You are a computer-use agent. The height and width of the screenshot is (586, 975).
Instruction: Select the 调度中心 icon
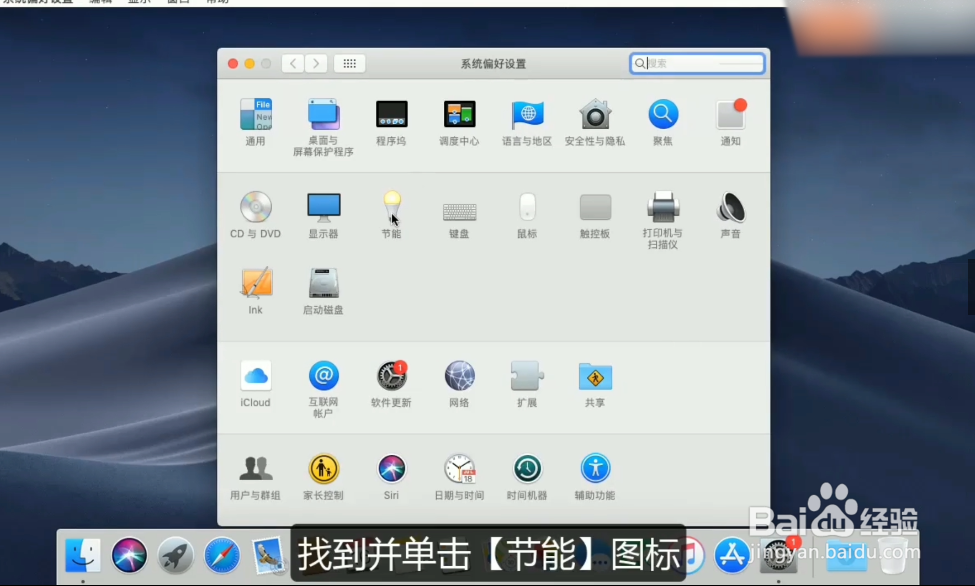click(459, 115)
